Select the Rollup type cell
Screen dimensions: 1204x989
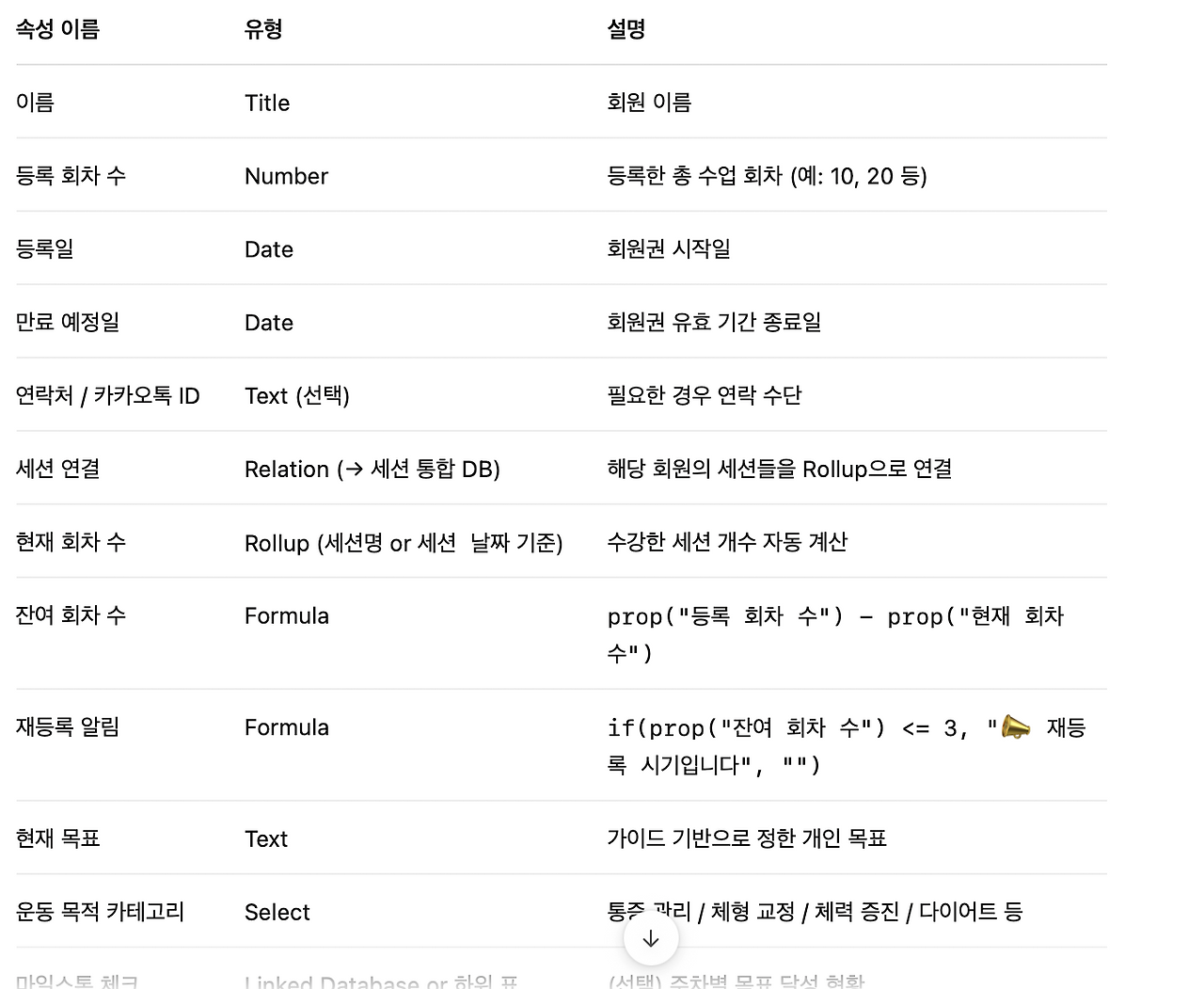pos(404,543)
